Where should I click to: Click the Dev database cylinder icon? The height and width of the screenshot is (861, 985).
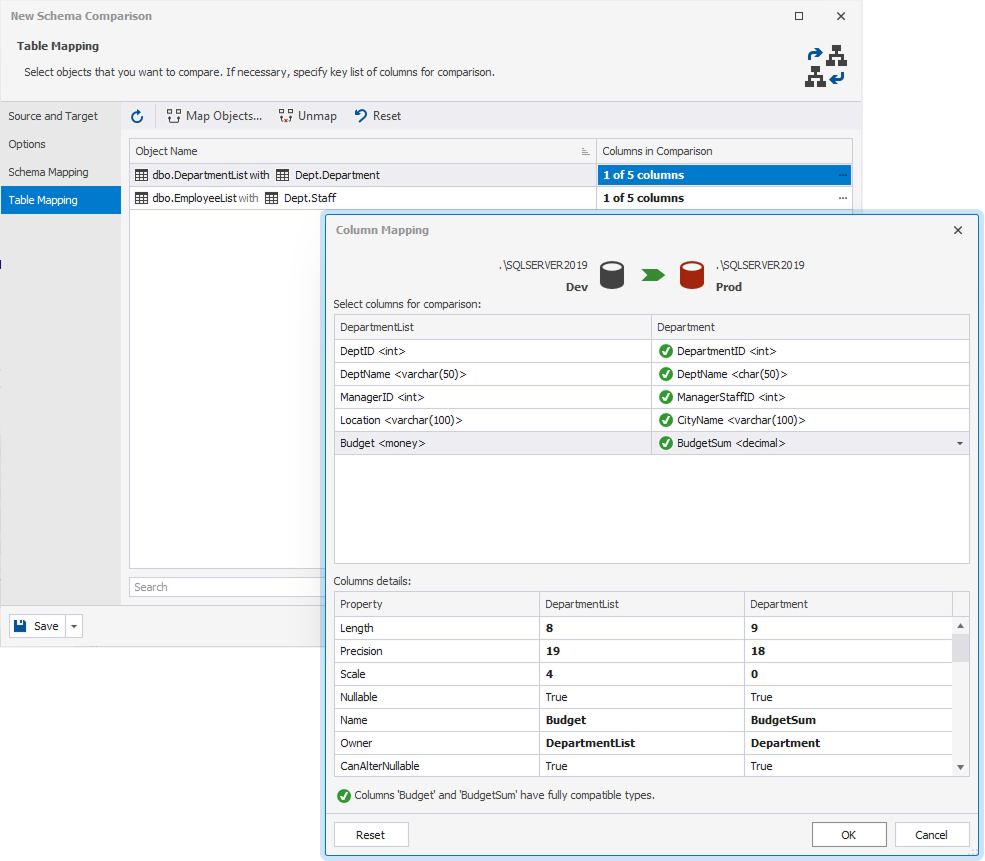[x=613, y=275]
